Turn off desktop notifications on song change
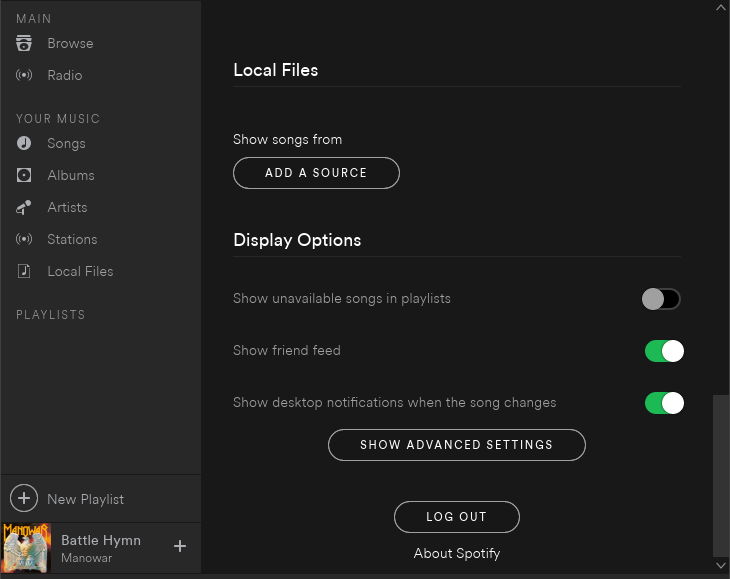Screen dimensions: 730x579 pyautogui.click(x=664, y=403)
